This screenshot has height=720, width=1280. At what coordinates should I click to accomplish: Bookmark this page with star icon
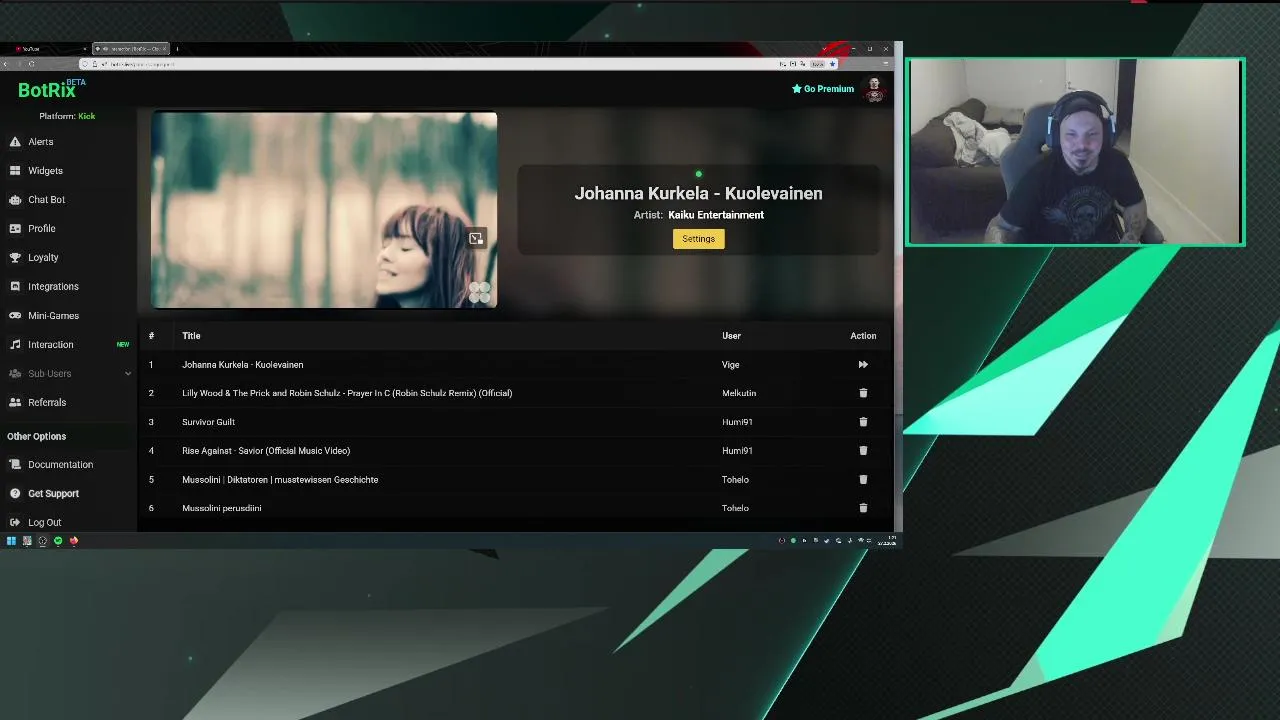832,64
